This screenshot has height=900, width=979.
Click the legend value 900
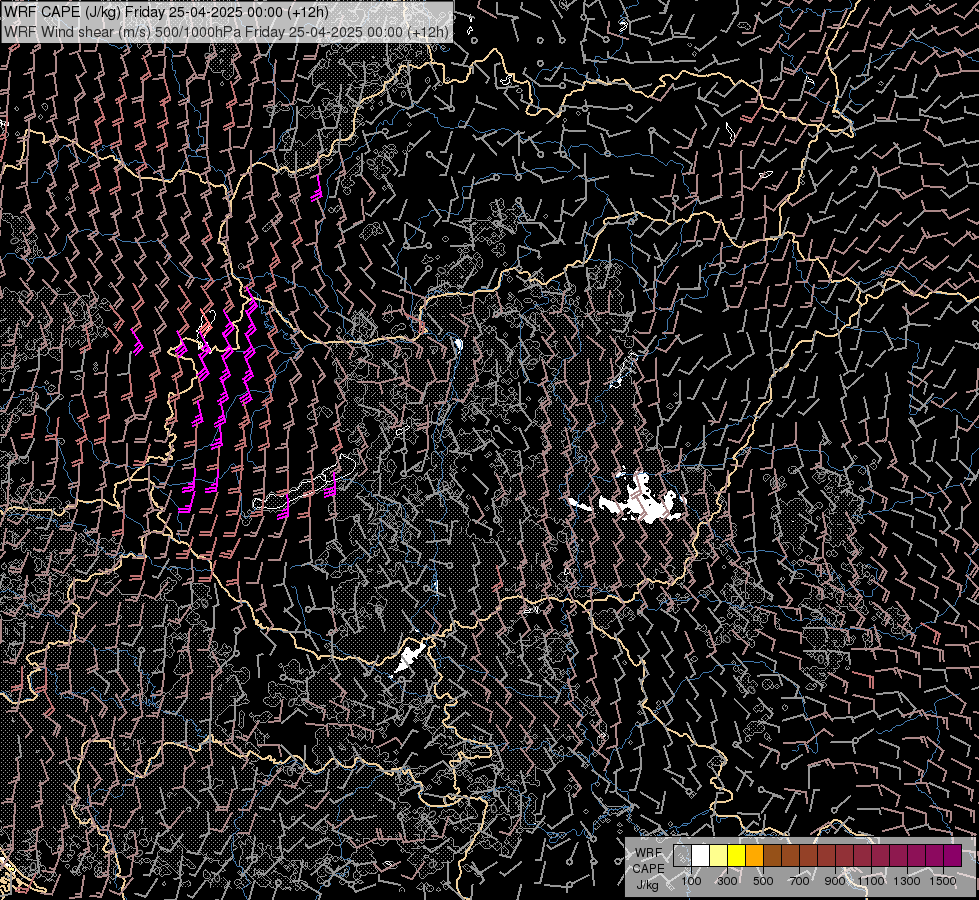point(835,881)
